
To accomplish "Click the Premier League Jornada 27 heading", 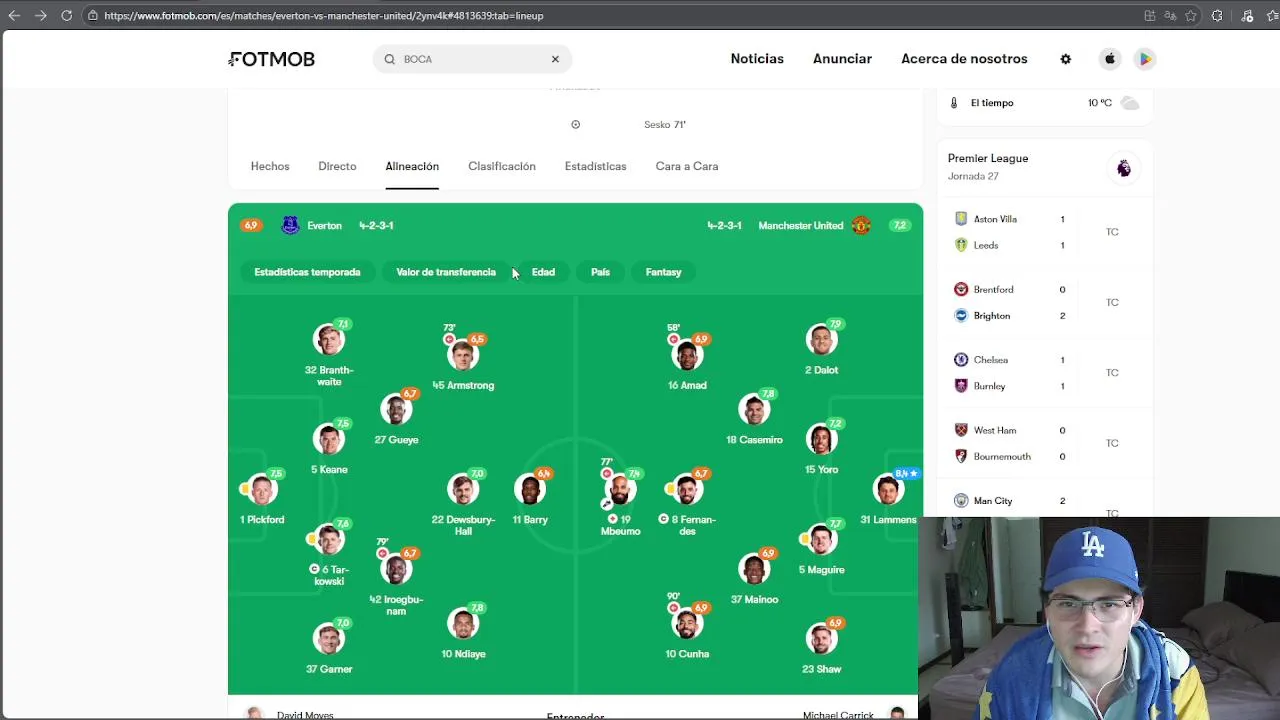I will point(988,167).
